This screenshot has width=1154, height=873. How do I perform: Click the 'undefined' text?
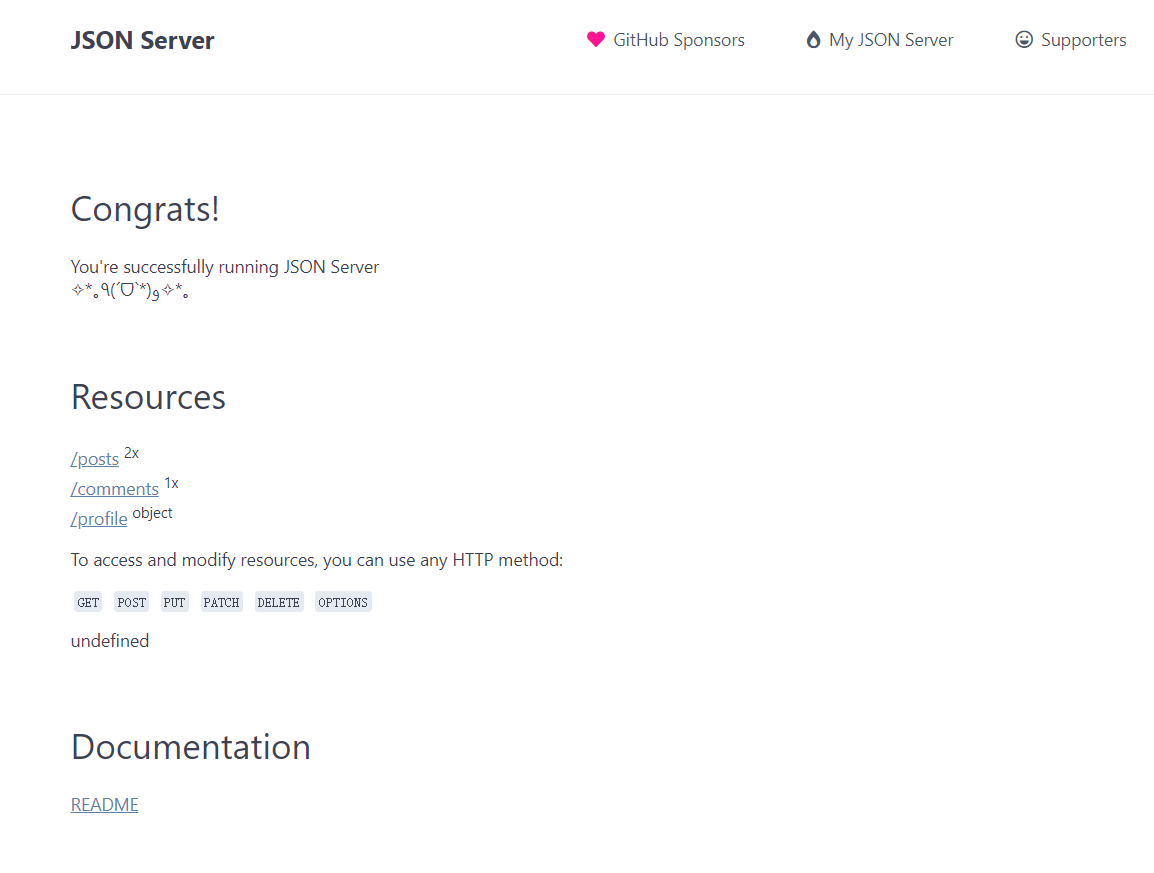point(110,641)
